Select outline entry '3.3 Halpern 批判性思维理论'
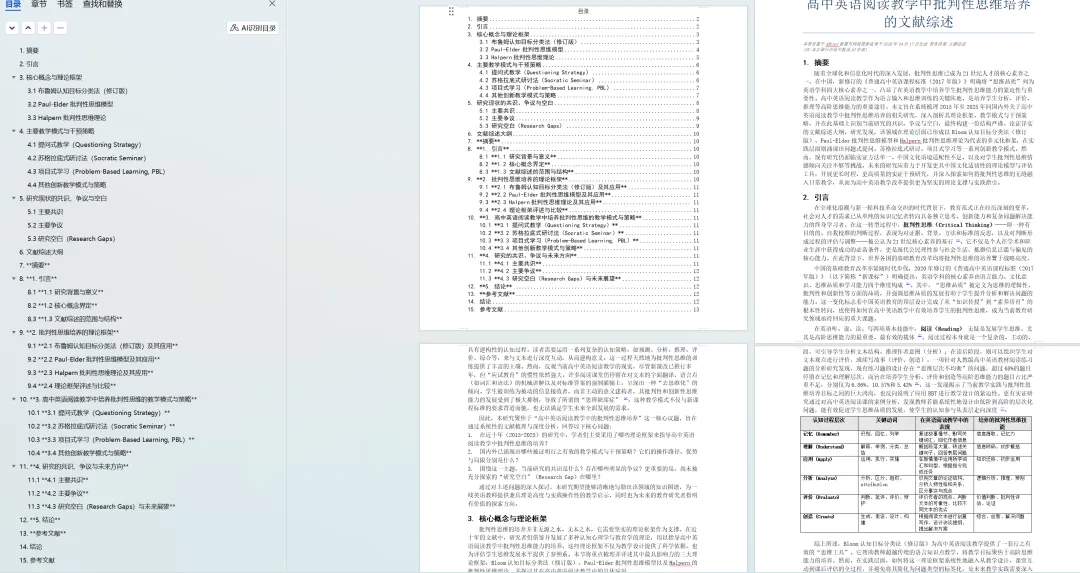 [x=67, y=118]
